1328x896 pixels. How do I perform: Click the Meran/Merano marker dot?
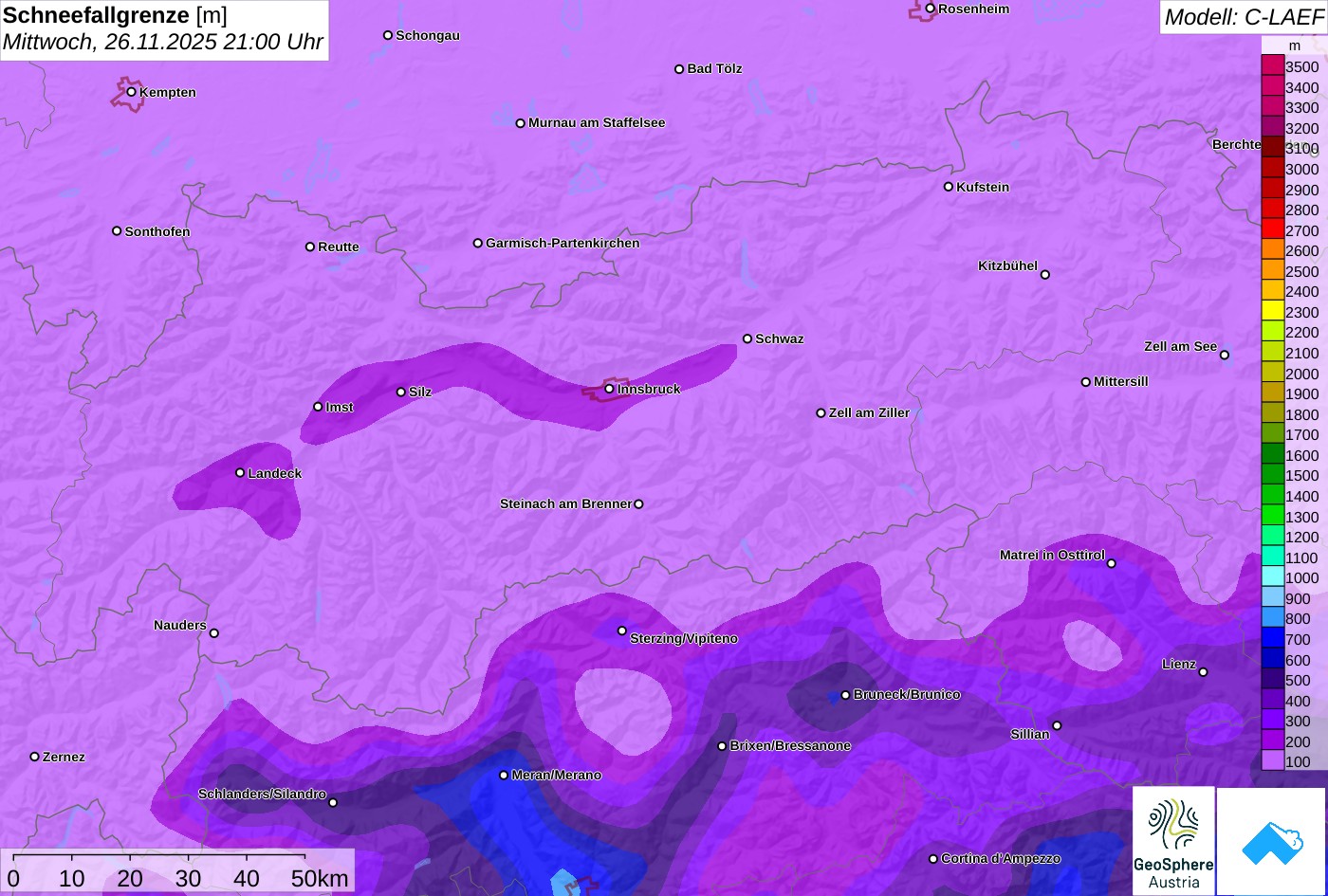[x=504, y=776]
